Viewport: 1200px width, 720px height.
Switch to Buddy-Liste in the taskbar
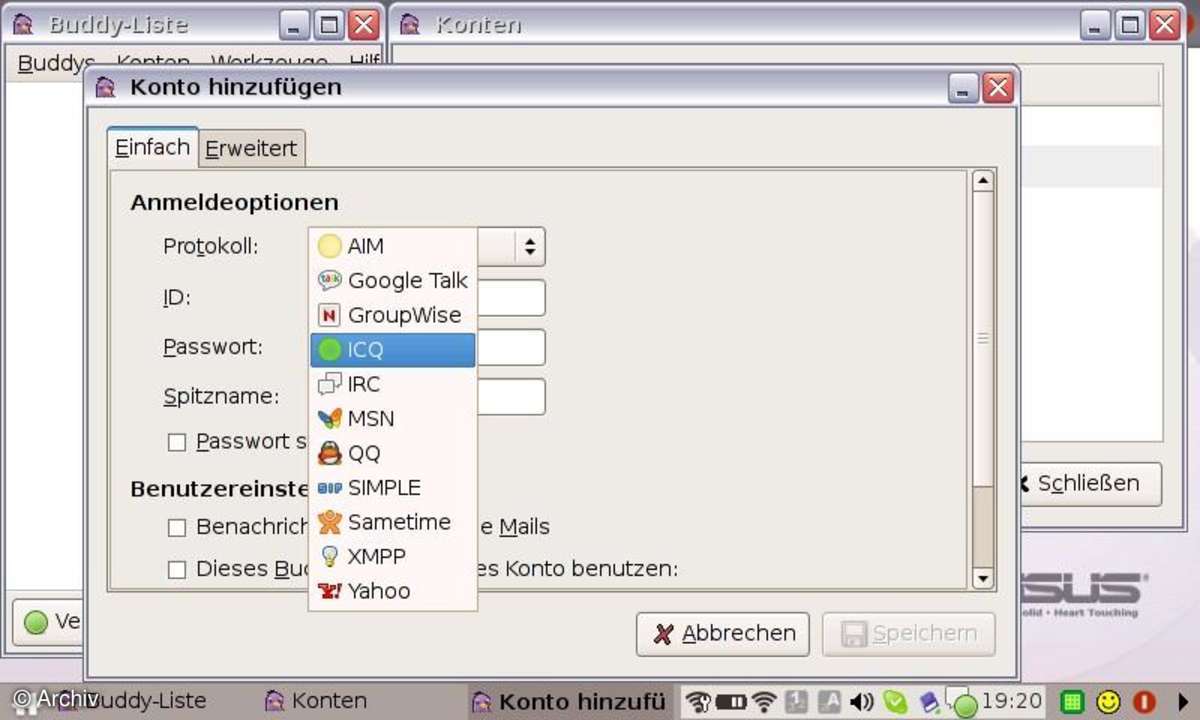[132, 701]
